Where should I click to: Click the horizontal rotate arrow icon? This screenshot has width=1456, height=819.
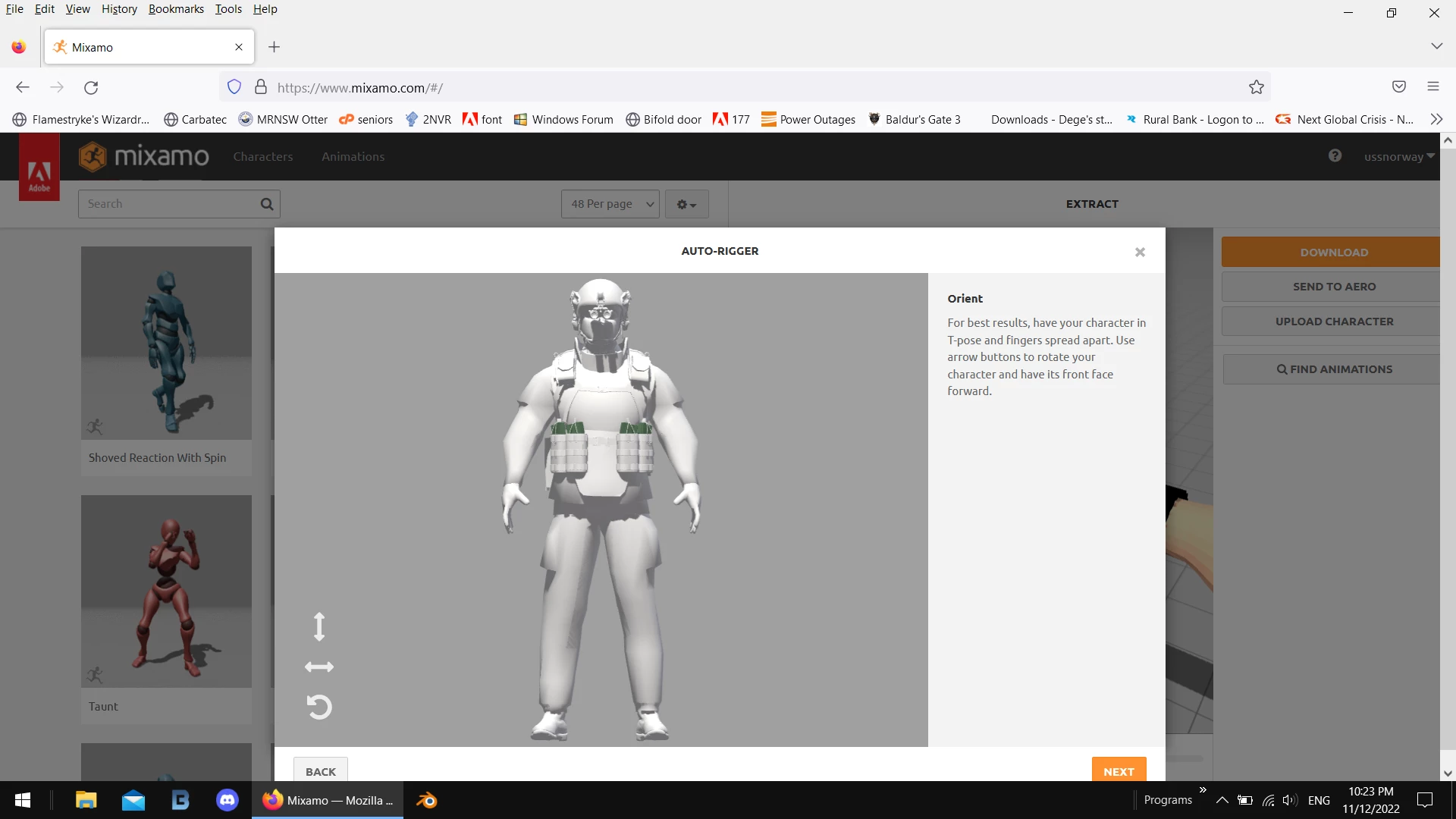coord(319,667)
